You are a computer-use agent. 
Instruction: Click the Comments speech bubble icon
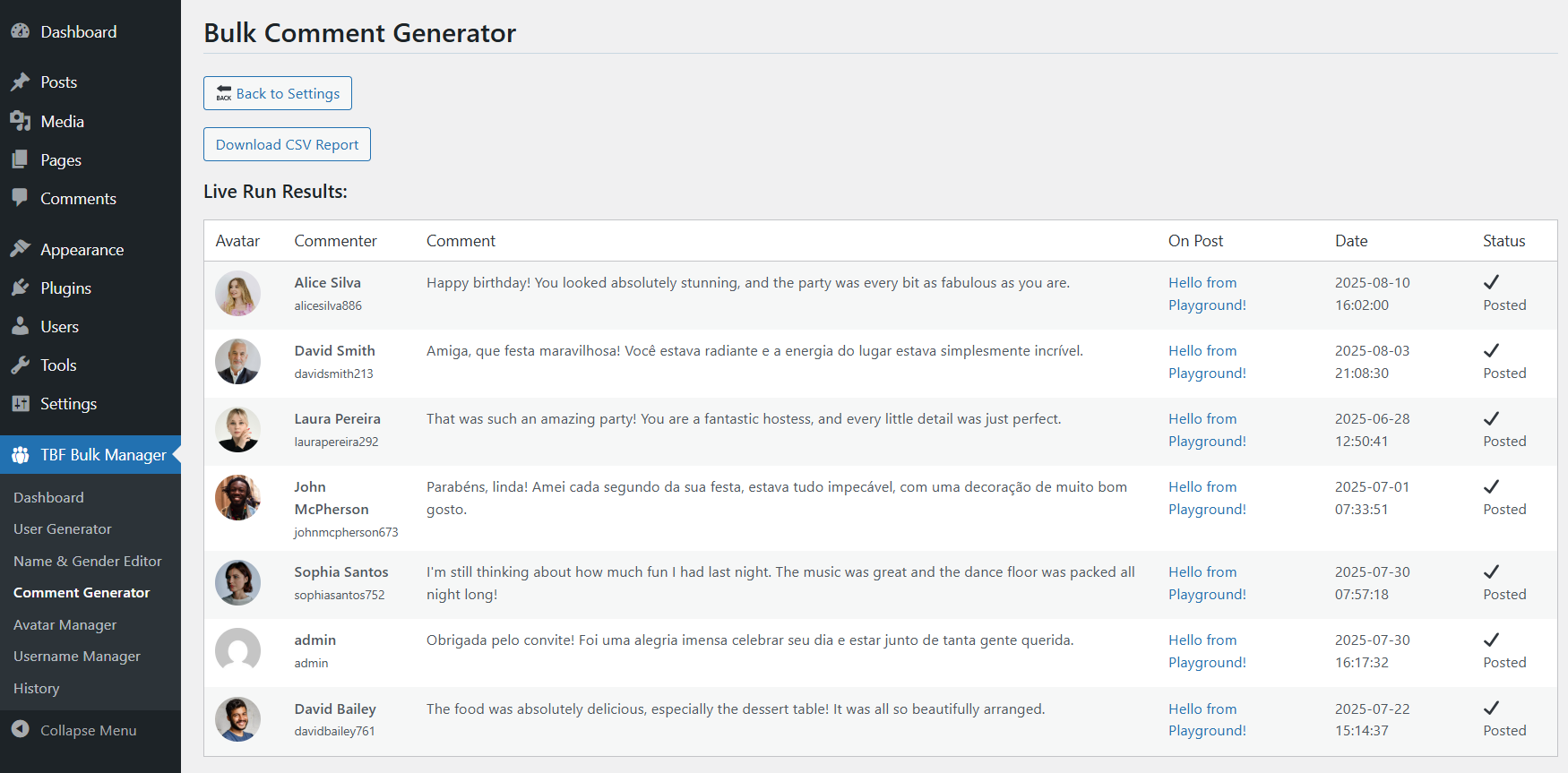(x=20, y=198)
